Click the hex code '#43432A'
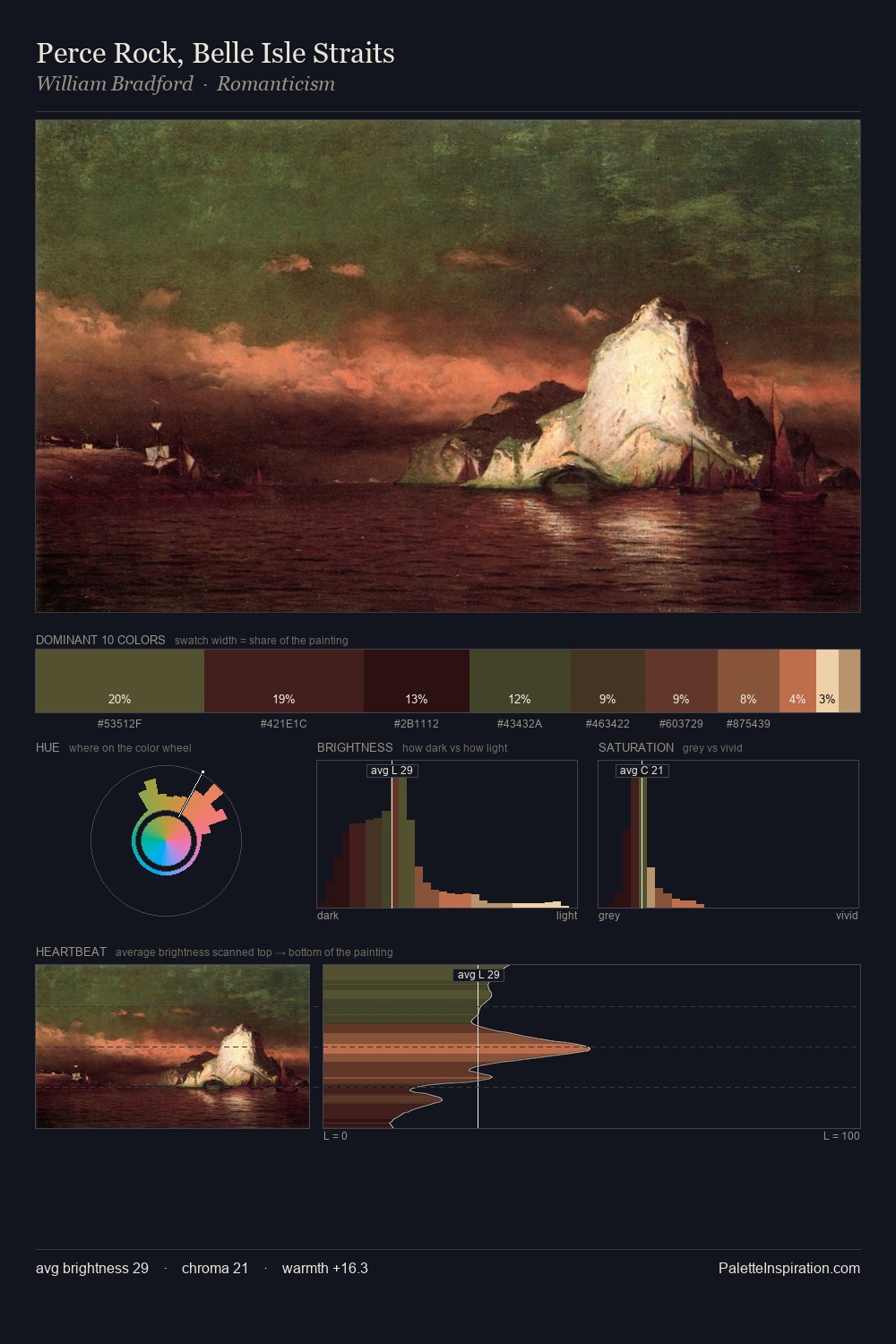 pyautogui.click(x=520, y=723)
